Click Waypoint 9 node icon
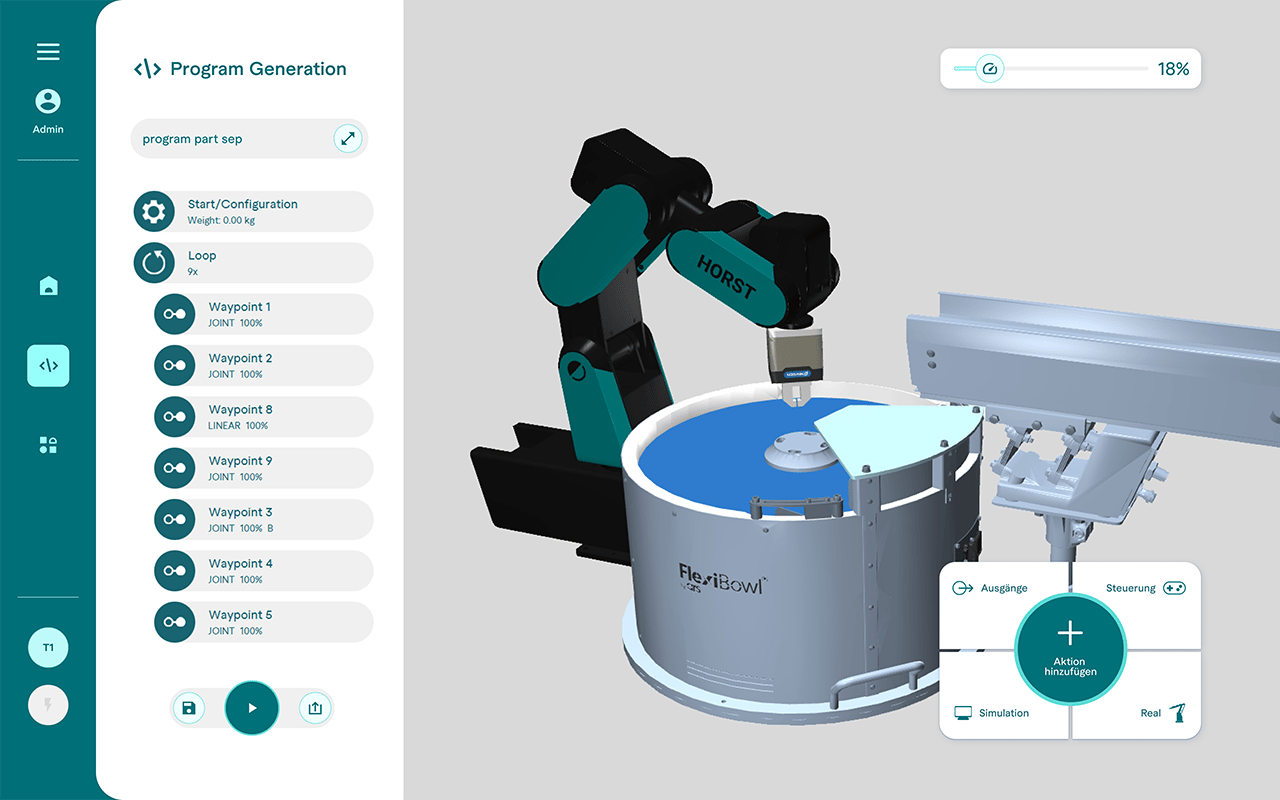 tap(175, 468)
